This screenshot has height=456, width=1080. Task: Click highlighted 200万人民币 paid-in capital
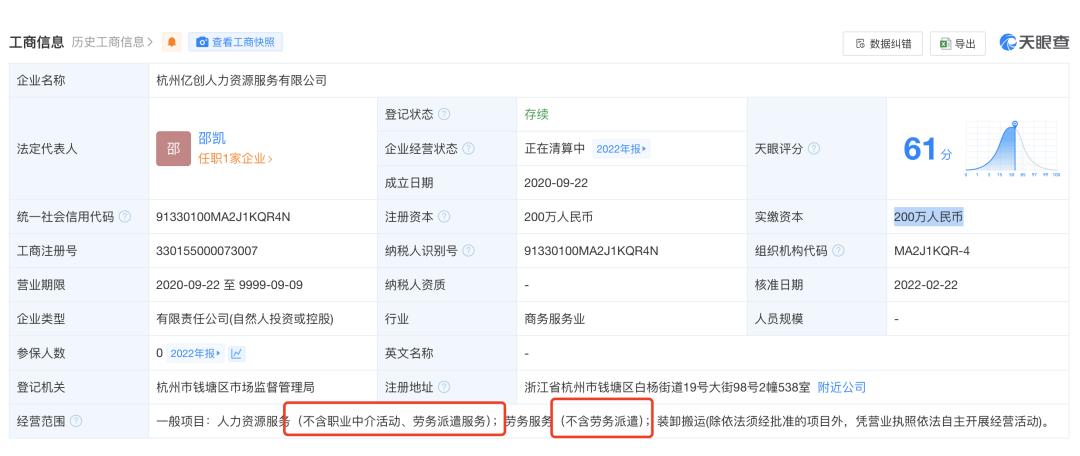point(928,217)
